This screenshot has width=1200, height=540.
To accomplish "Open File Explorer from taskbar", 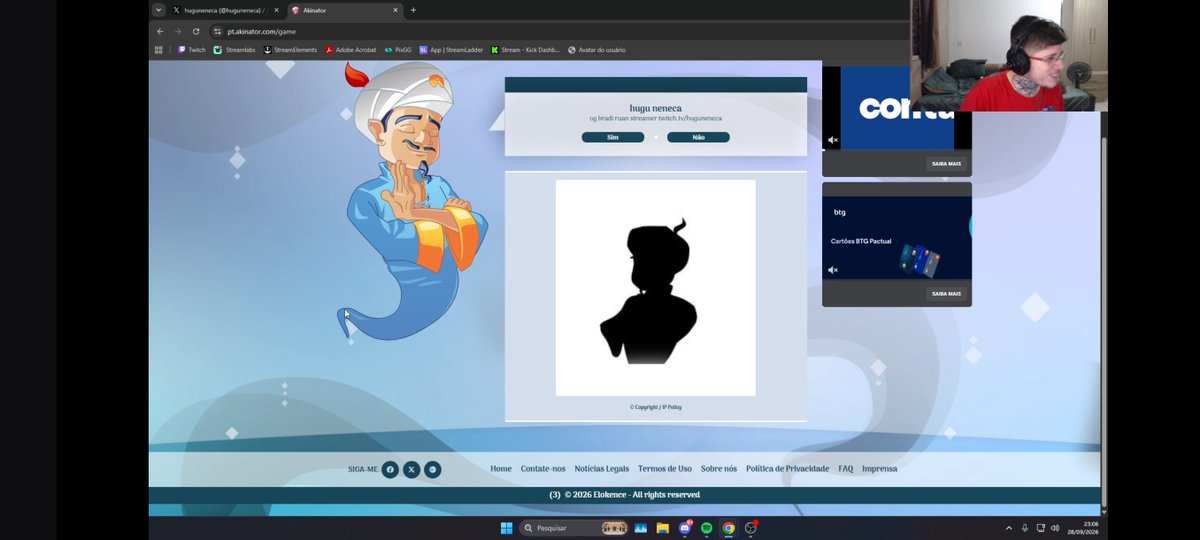I will point(663,528).
